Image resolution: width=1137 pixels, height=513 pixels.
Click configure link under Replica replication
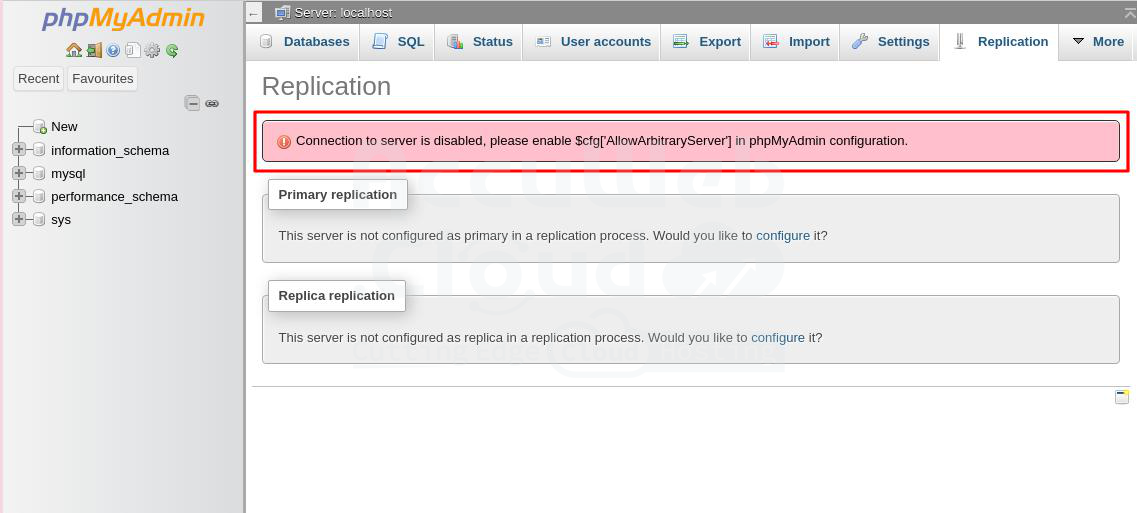pyautogui.click(x=777, y=338)
